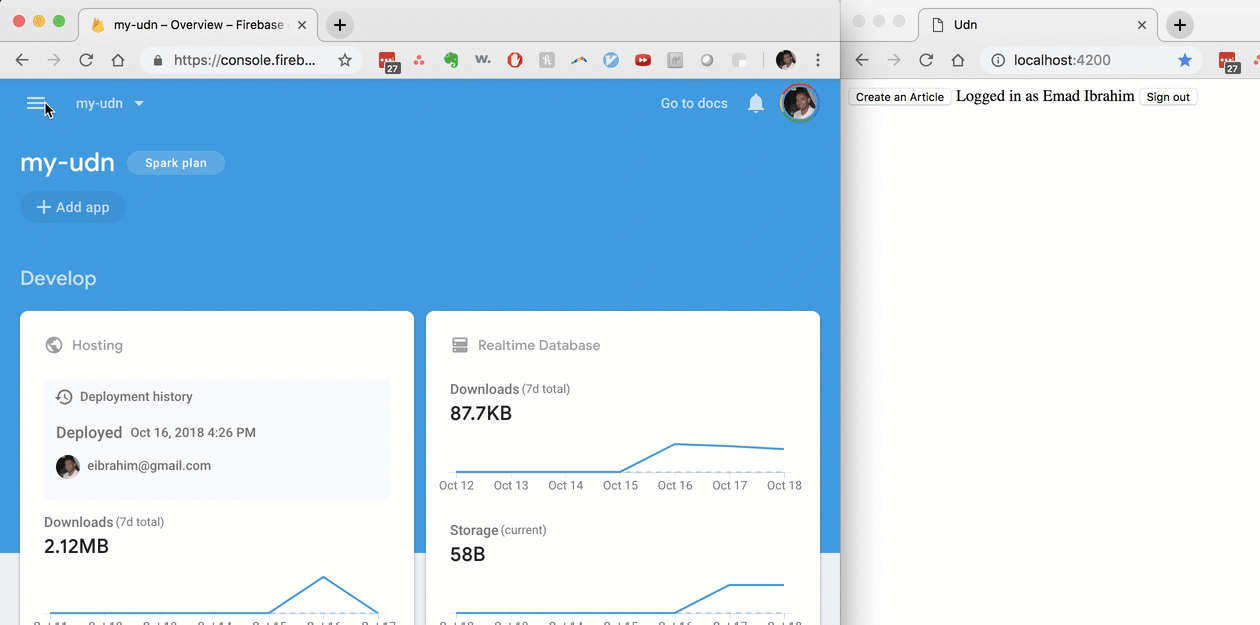Click the Asana three-dots extension in Firebase window
This screenshot has height=625, width=1260.
click(419, 60)
